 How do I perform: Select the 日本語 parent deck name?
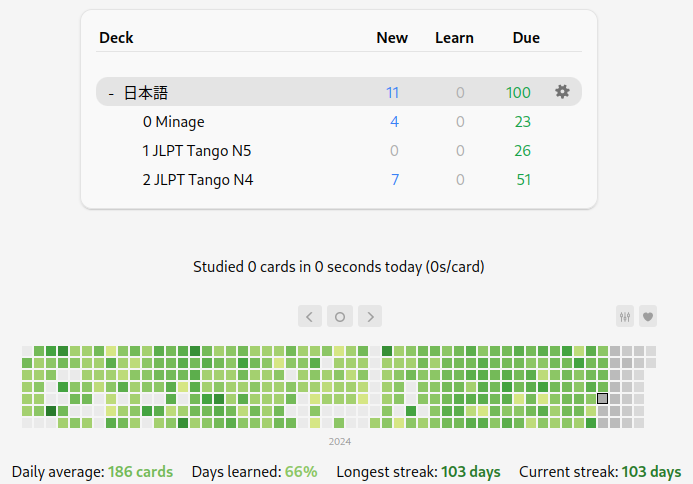pos(146,93)
